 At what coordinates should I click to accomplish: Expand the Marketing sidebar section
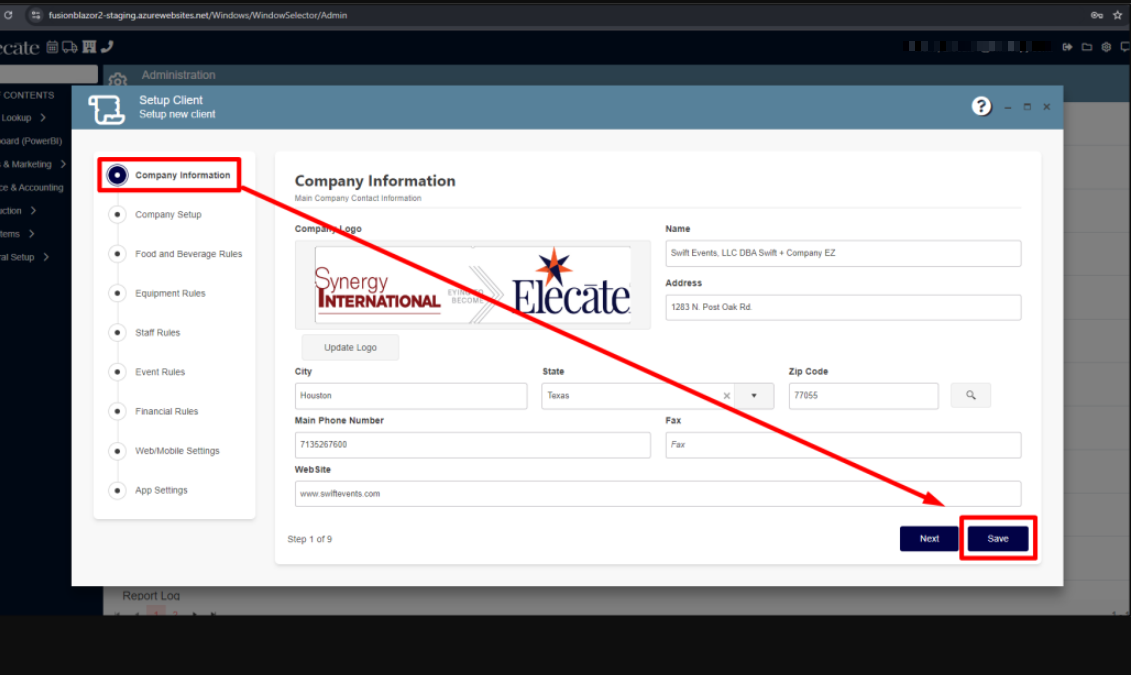point(63,164)
